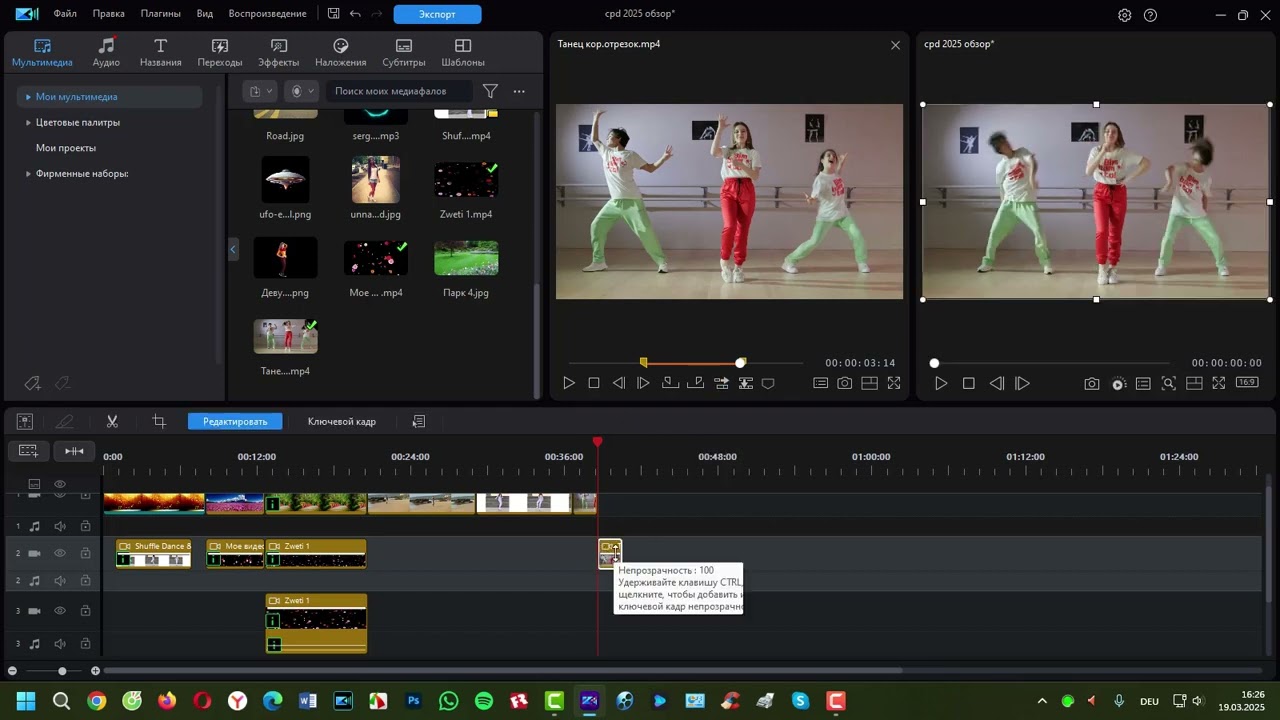1280x720 pixels.
Task: Toggle visibility eye on video track 2
Action: point(60,553)
